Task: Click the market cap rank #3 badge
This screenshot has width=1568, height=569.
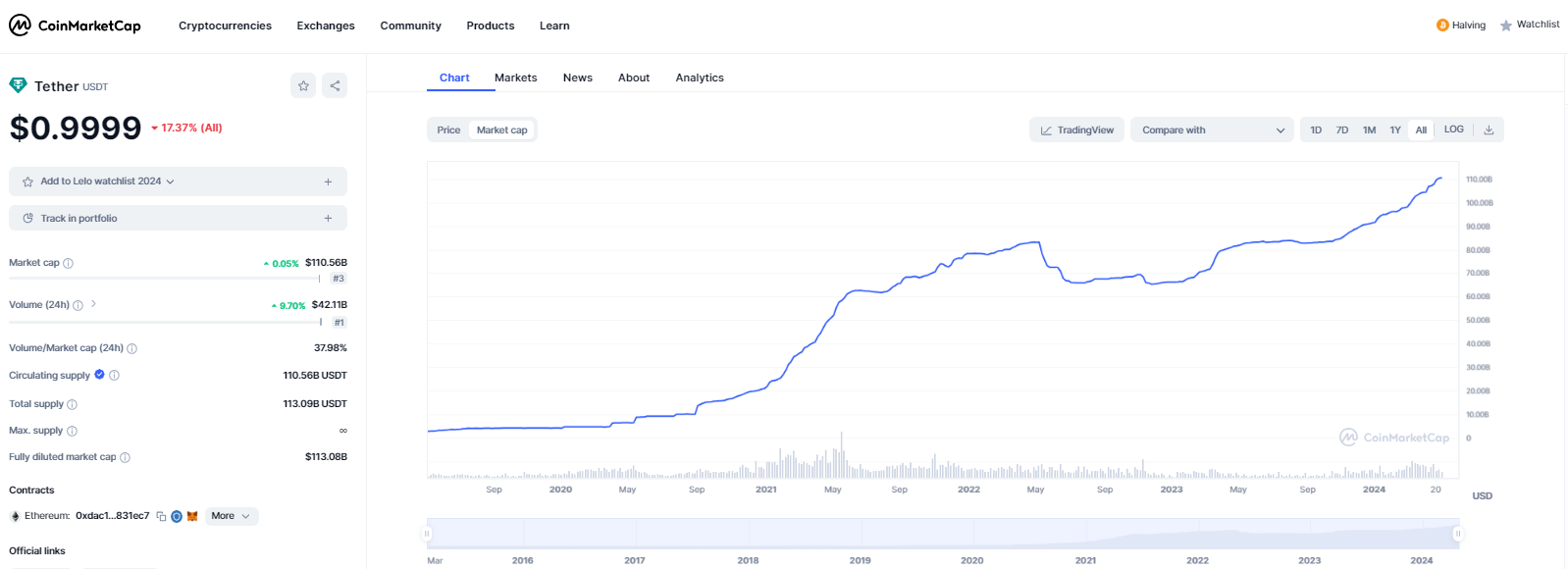Action: click(x=338, y=279)
